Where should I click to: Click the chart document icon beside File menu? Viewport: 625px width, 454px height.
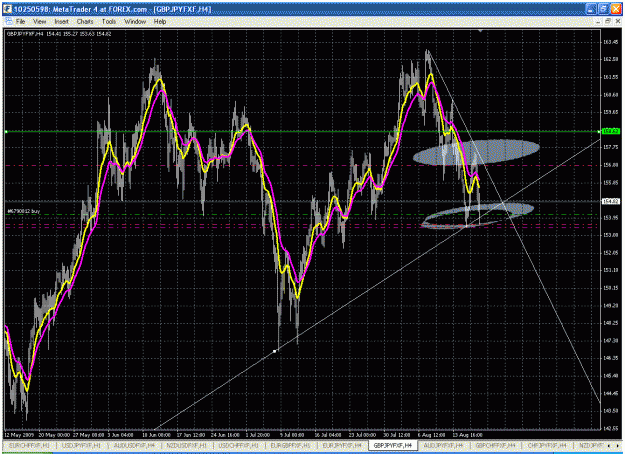click(x=8, y=22)
